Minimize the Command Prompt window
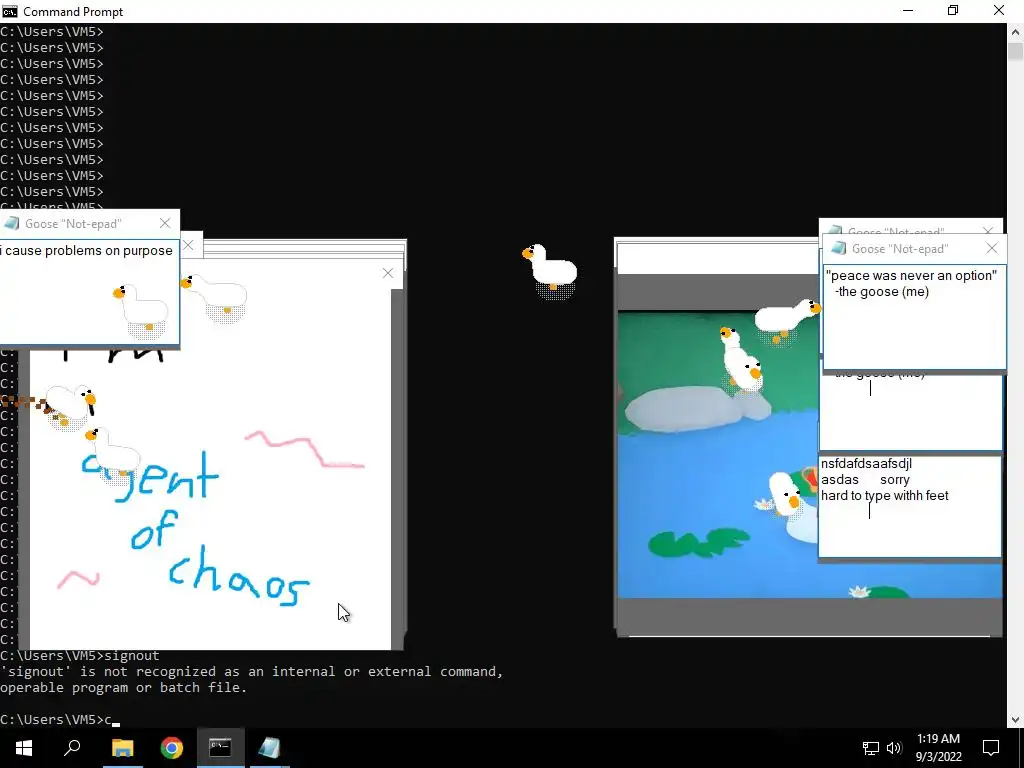 coord(908,11)
